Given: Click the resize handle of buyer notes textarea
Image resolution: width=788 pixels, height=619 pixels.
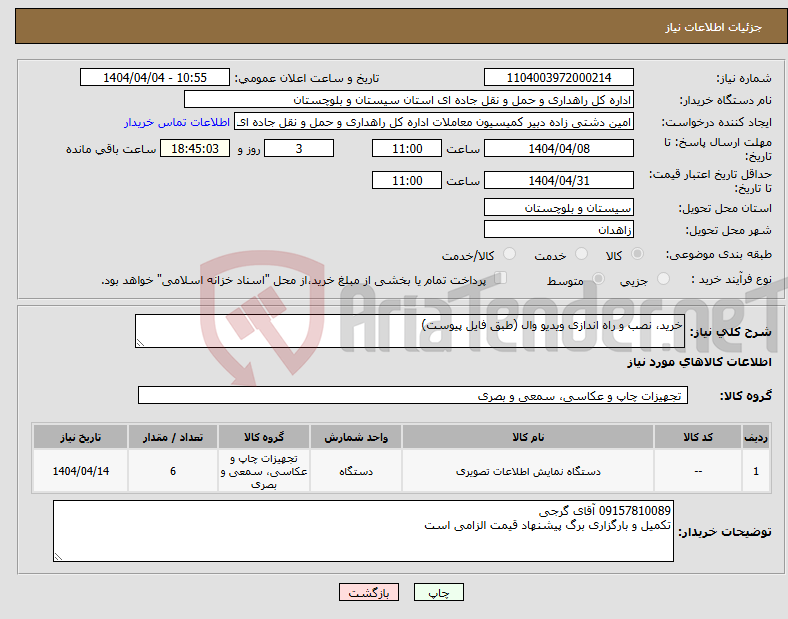Looking at the screenshot, I should (58, 557).
